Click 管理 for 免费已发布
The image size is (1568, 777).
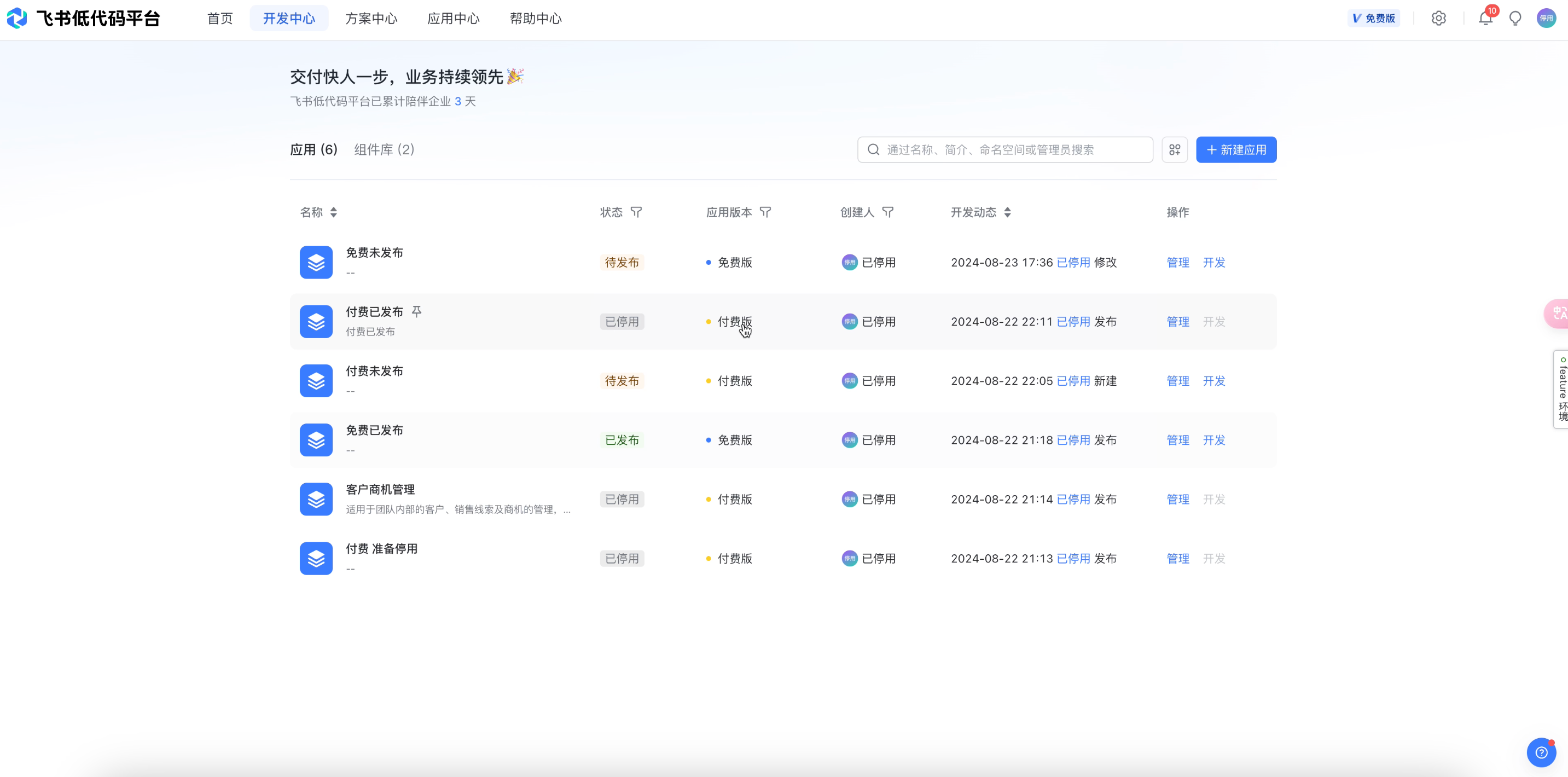point(1178,439)
